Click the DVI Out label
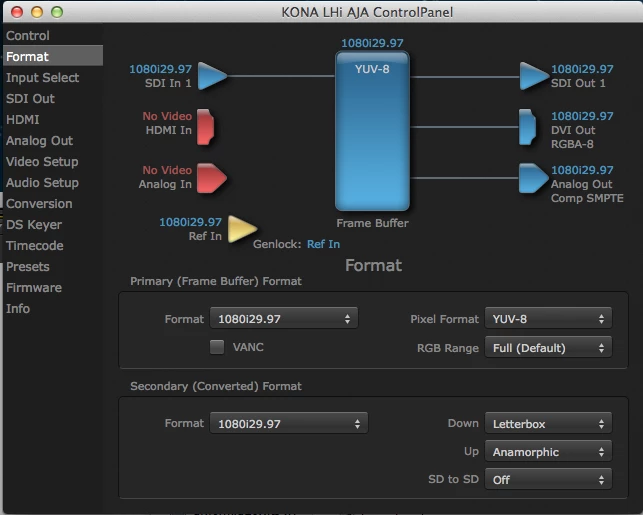The width and height of the screenshot is (643, 515). [573, 130]
